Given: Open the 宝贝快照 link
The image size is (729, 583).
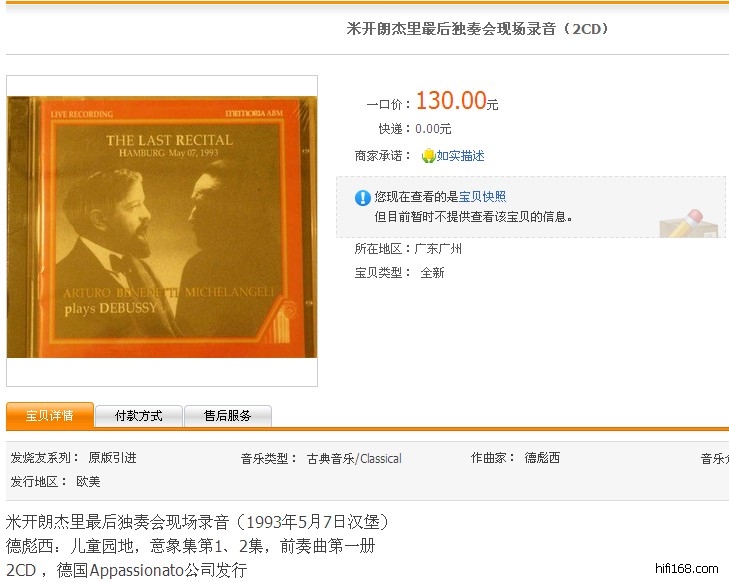Looking at the screenshot, I should click(482, 197).
